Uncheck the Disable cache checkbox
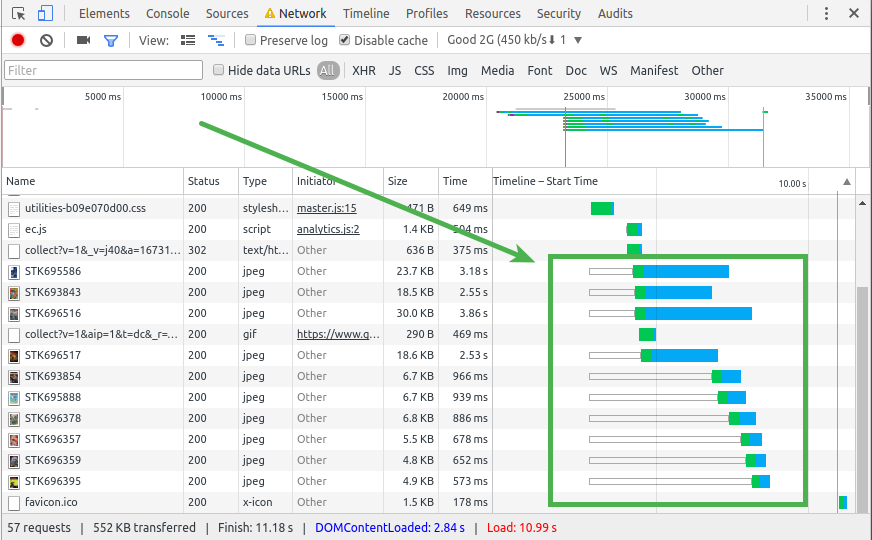 (x=345, y=40)
